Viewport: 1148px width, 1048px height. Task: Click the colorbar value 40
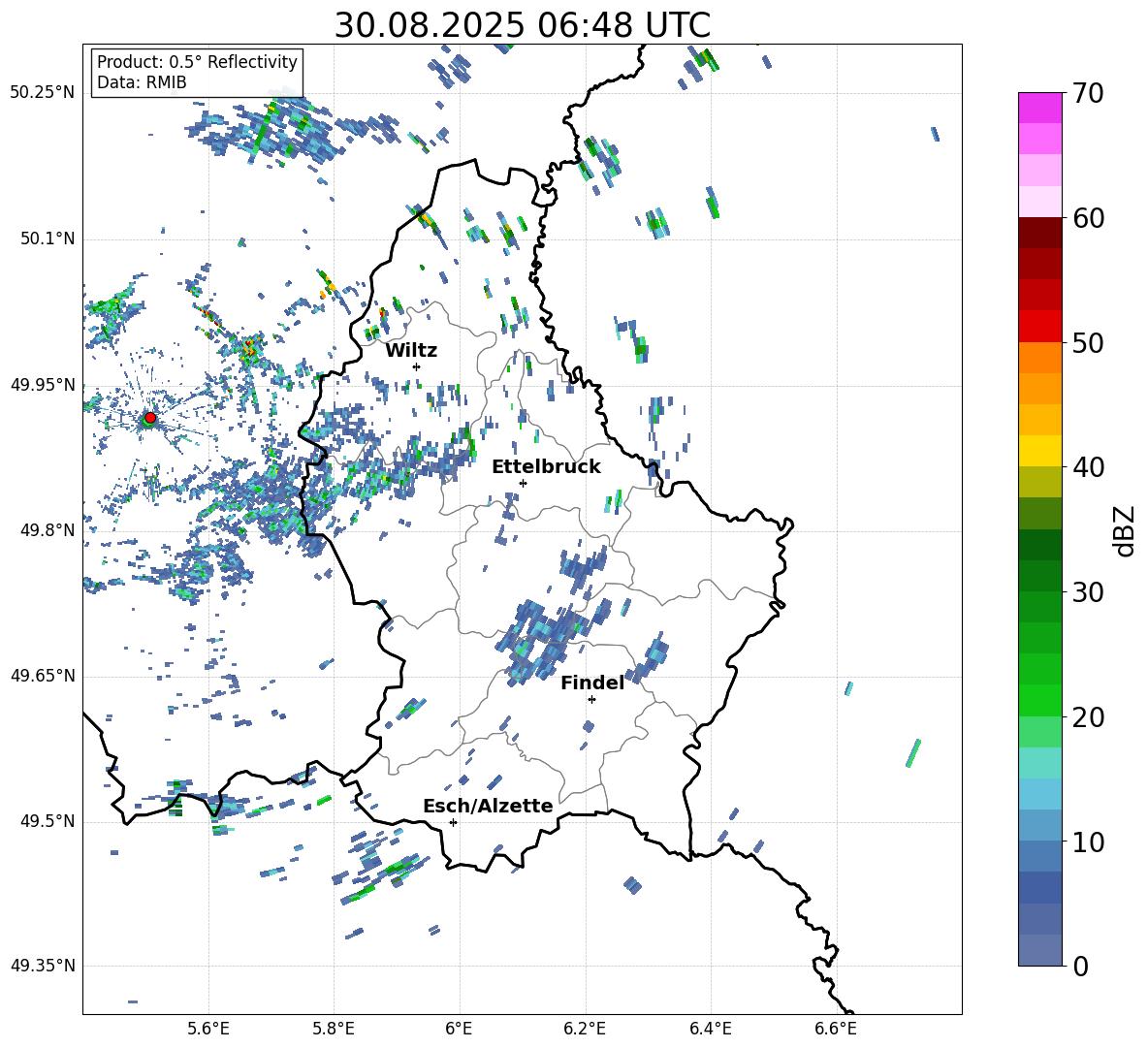[1088, 467]
